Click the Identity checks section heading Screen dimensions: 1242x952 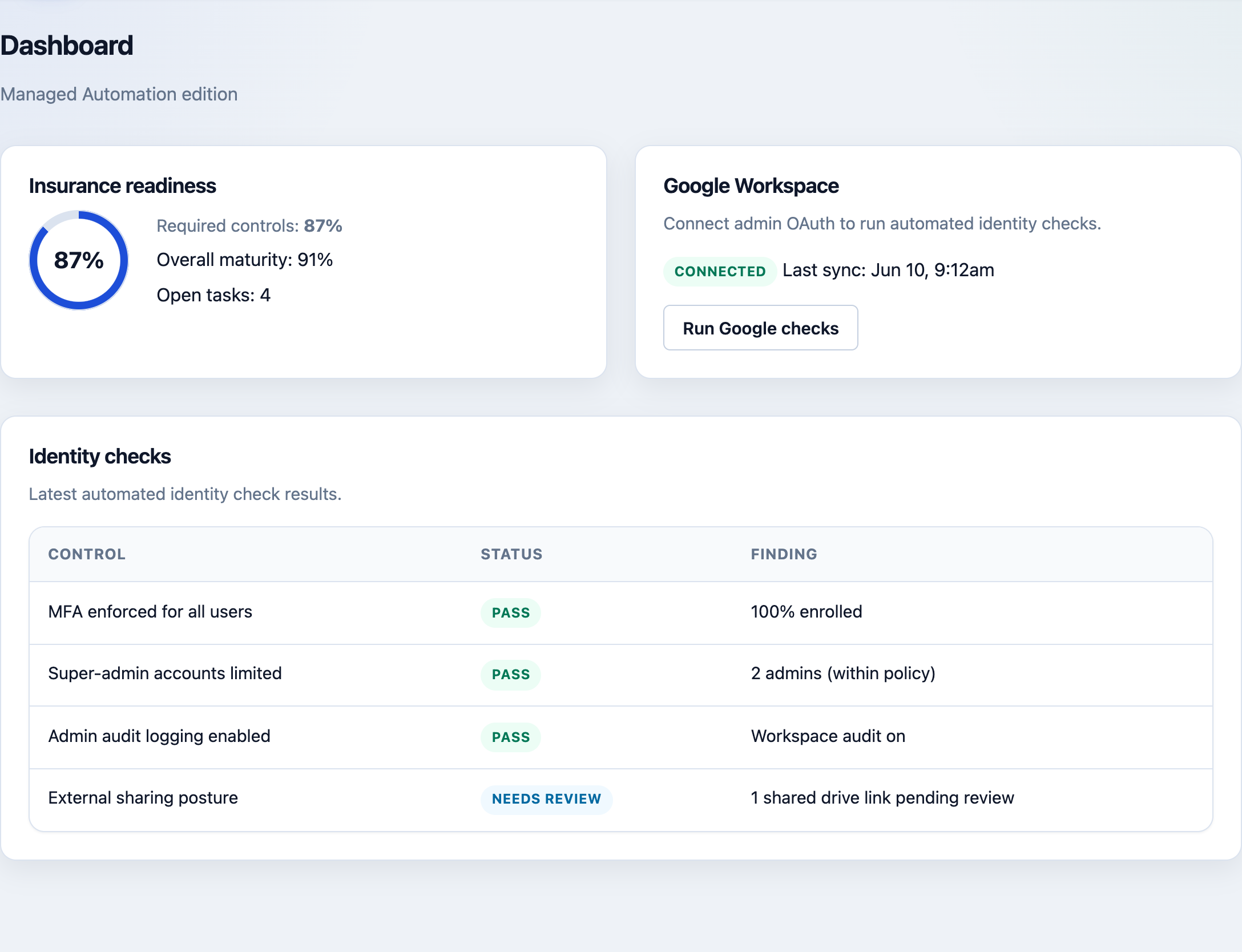click(x=100, y=457)
